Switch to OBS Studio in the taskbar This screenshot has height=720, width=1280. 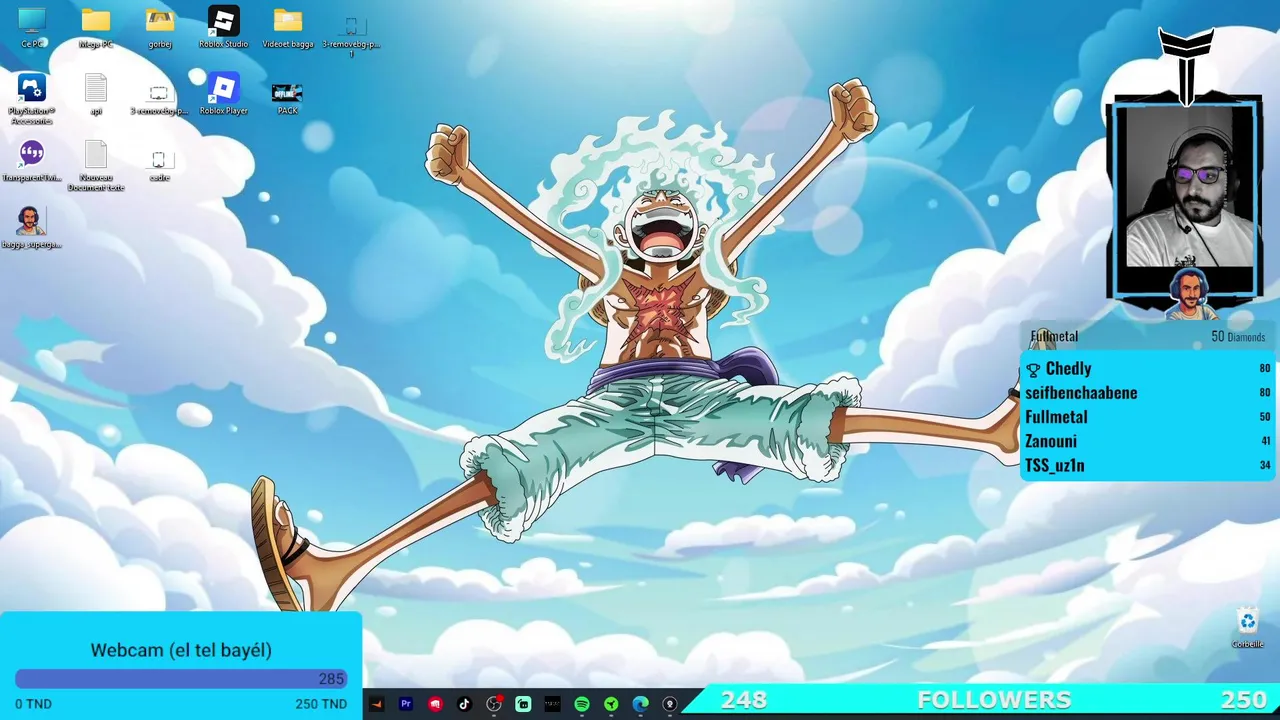point(494,704)
